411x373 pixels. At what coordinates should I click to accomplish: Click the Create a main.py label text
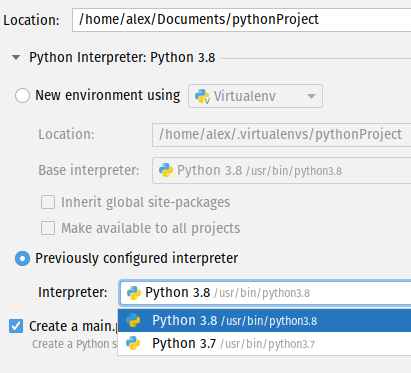click(x=73, y=326)
